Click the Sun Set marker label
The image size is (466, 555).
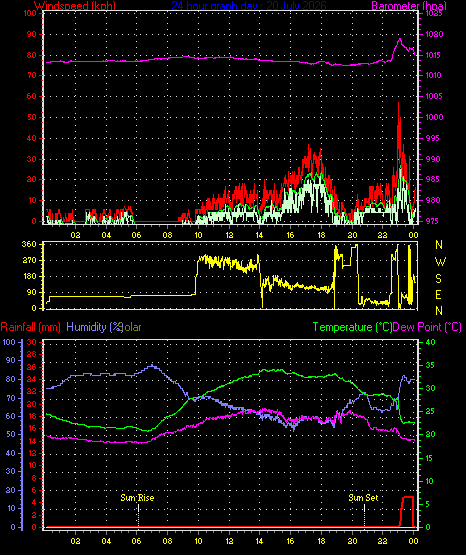tap(363, 498)
